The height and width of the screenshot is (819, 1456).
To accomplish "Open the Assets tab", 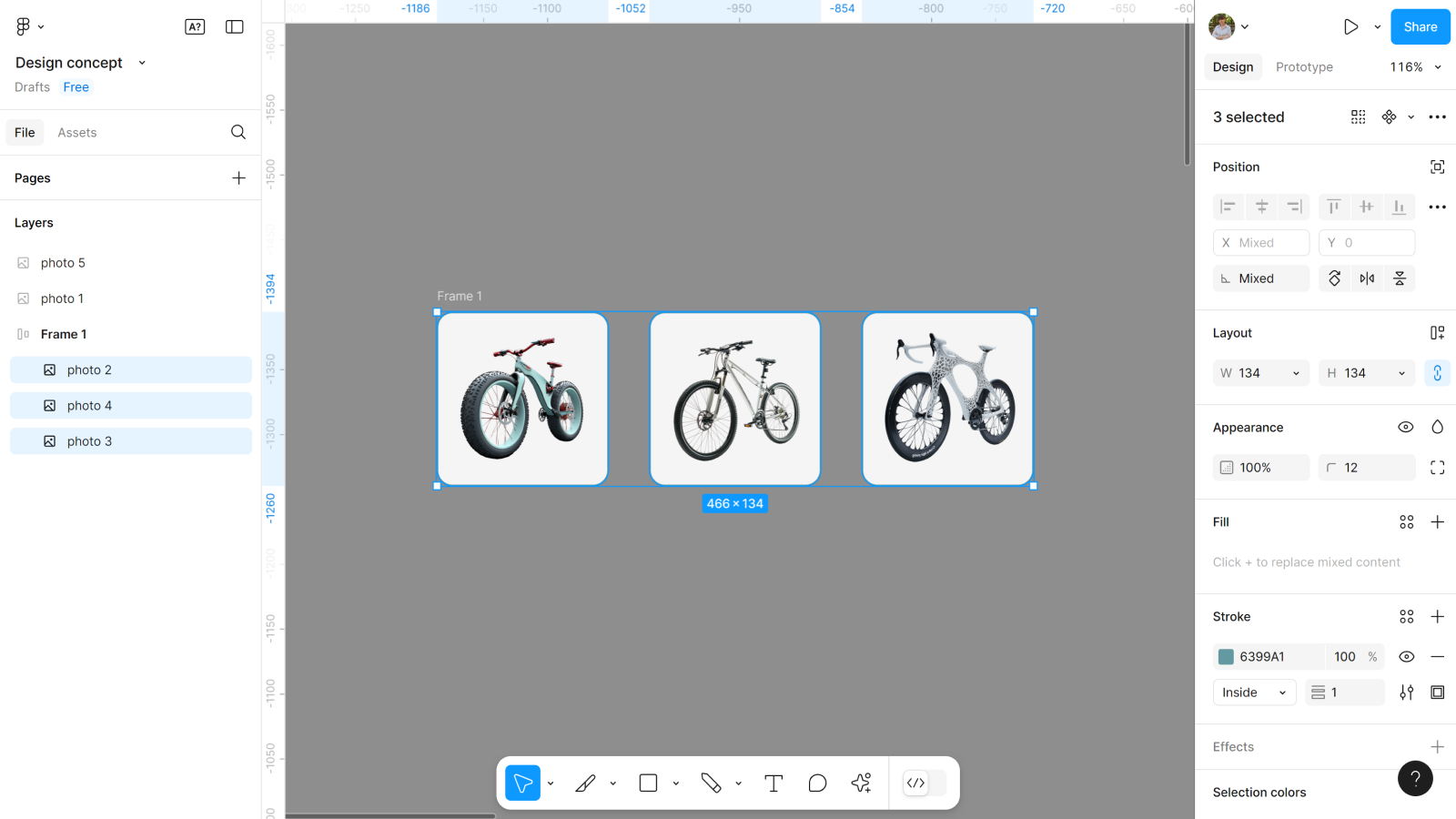I will 76,132.
